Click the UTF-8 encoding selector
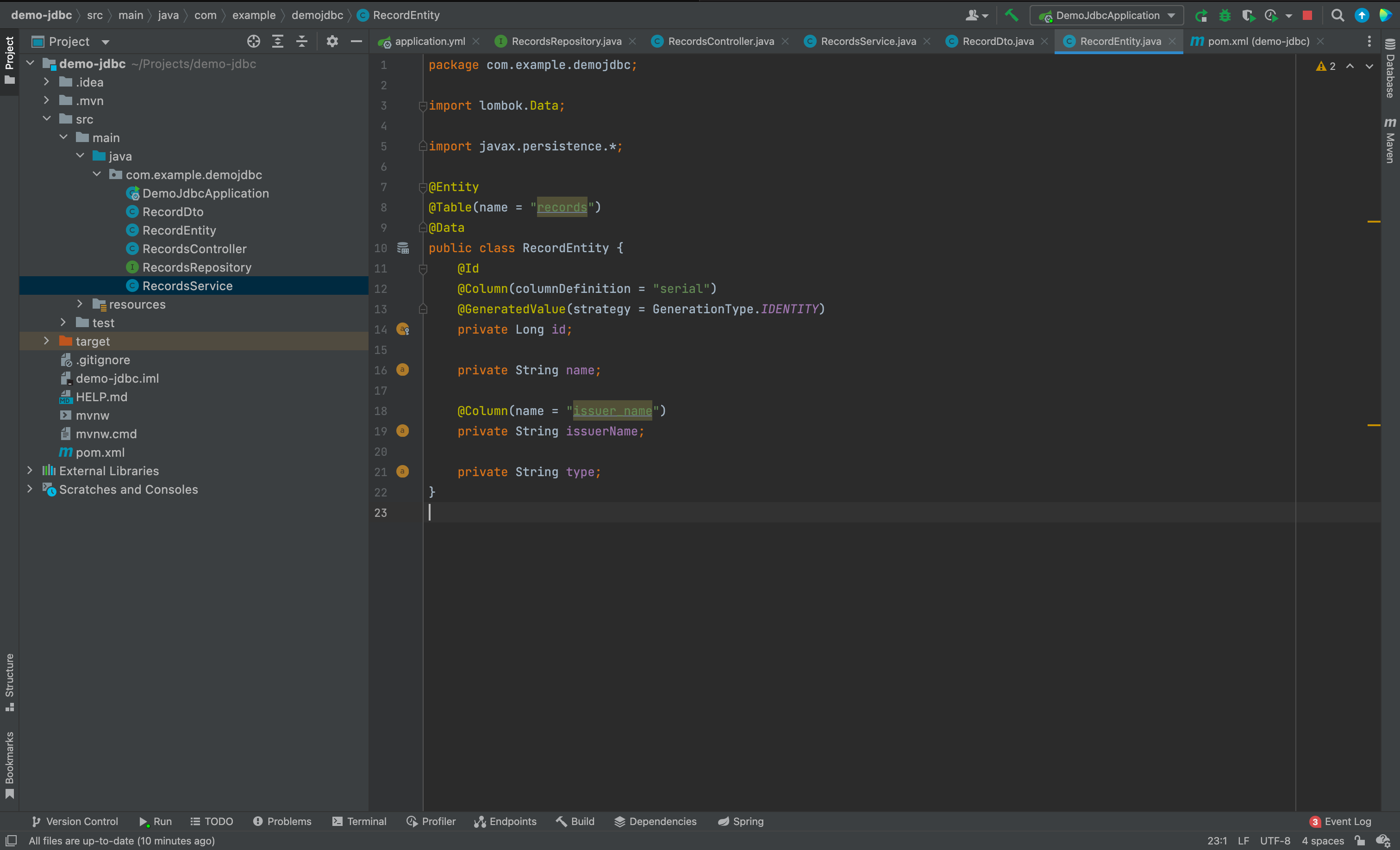The image size is (1400, 850). pos(1275,840)
